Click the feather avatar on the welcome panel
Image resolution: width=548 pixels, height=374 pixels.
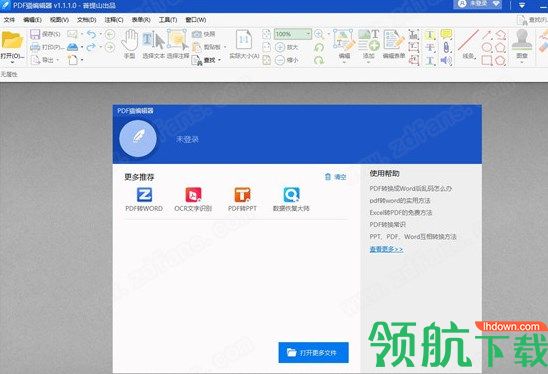tap(138, 138)
